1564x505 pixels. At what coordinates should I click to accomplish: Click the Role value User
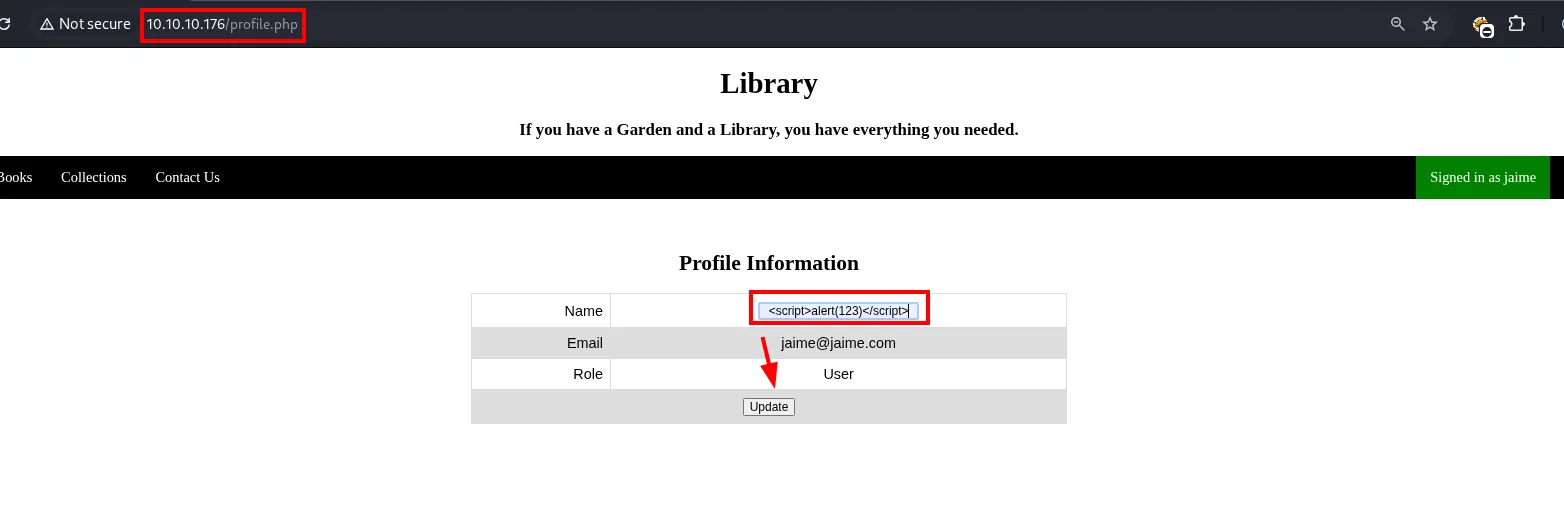pos(838,374)
